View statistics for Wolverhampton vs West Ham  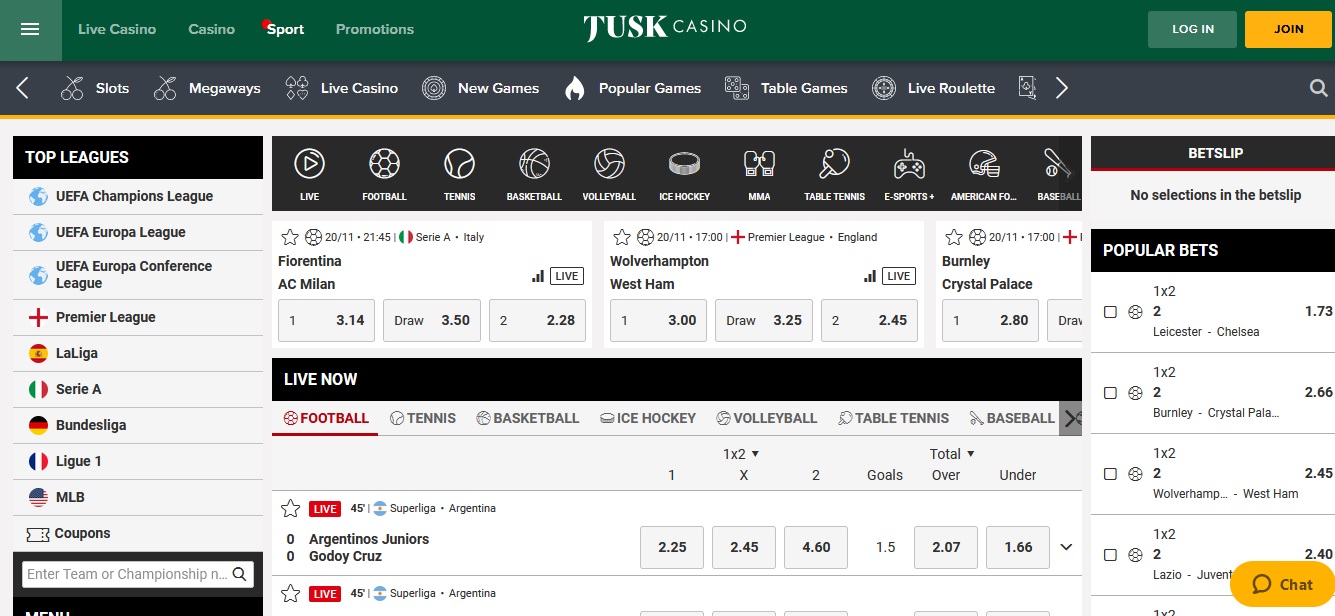coord(870,276)
